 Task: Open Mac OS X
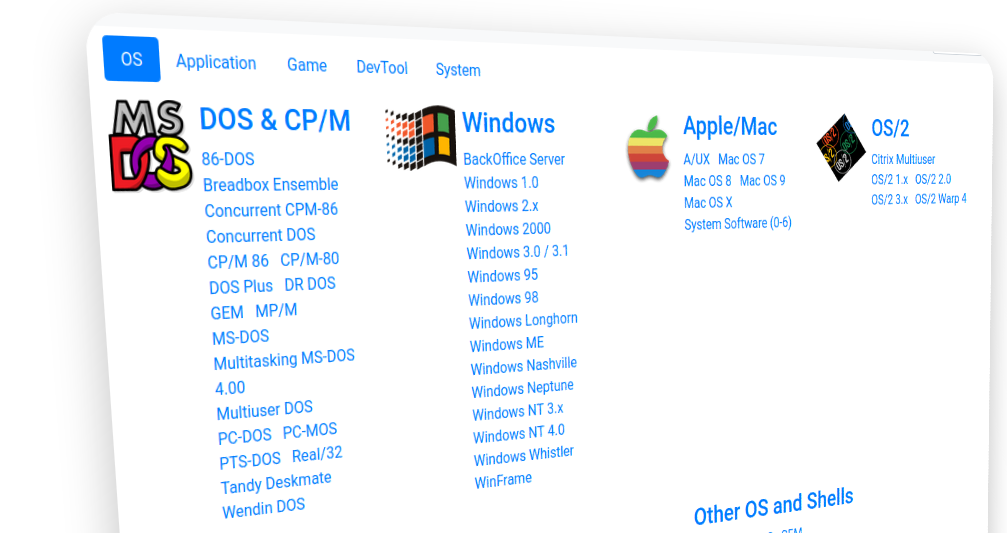[x=708, y=203]
